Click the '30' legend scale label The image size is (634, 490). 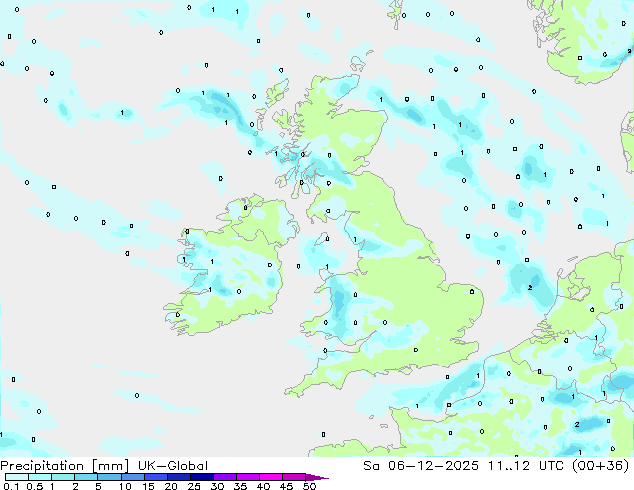click(218, 486)
